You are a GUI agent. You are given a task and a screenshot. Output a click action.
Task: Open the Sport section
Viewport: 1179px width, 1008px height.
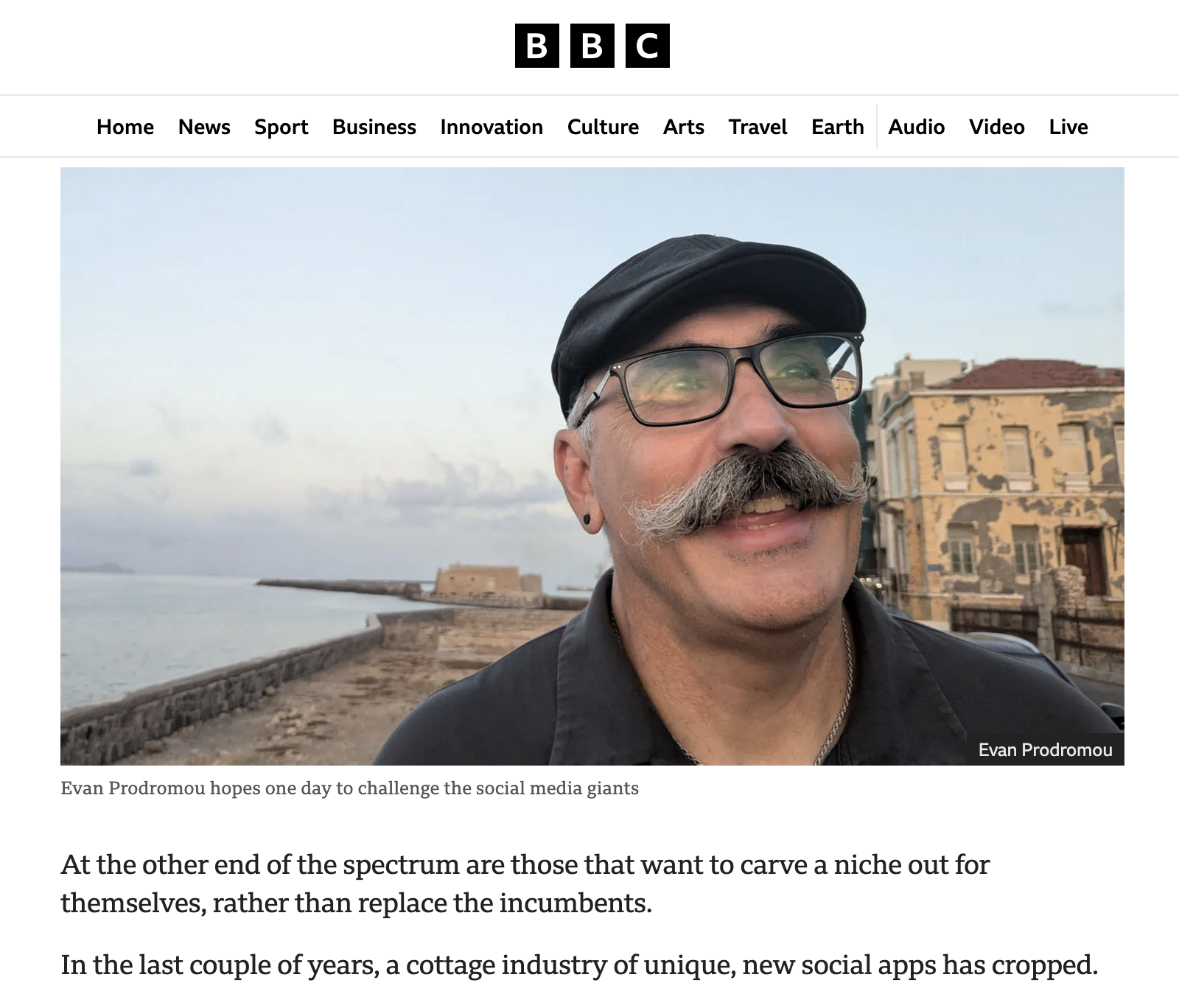tap(281, 127)
